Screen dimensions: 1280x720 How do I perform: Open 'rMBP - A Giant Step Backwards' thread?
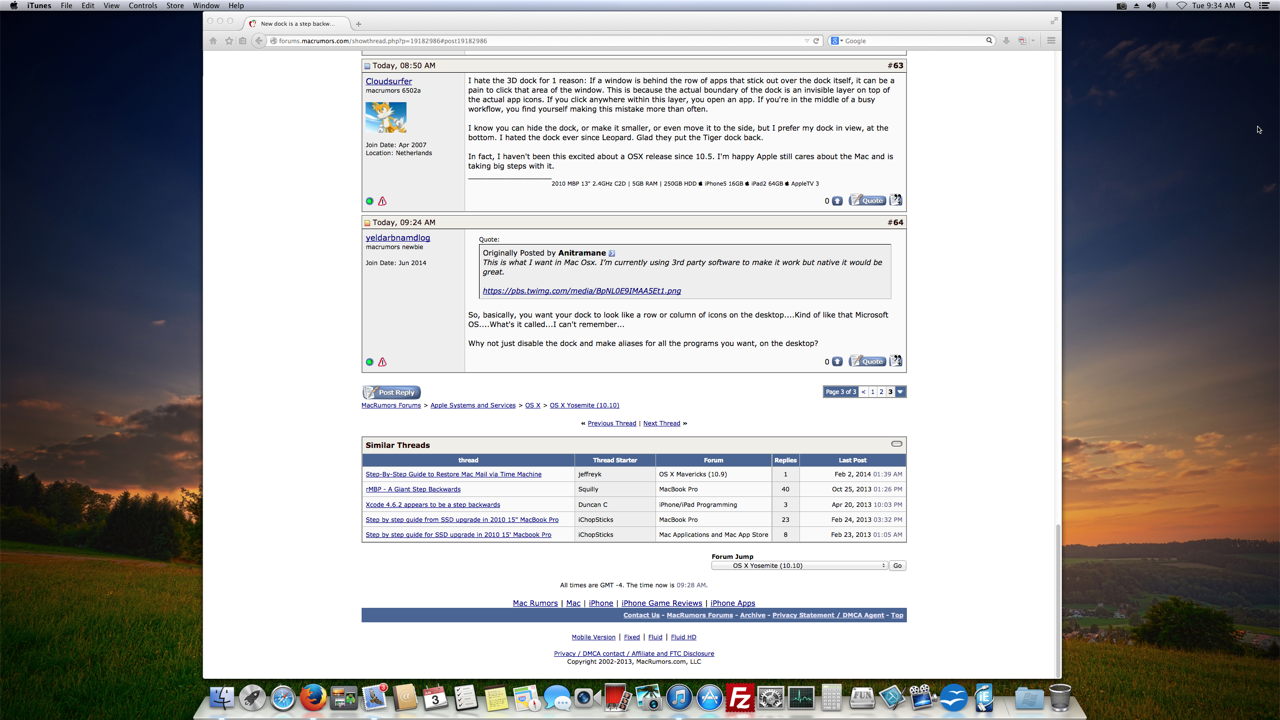tap(413, 489)
